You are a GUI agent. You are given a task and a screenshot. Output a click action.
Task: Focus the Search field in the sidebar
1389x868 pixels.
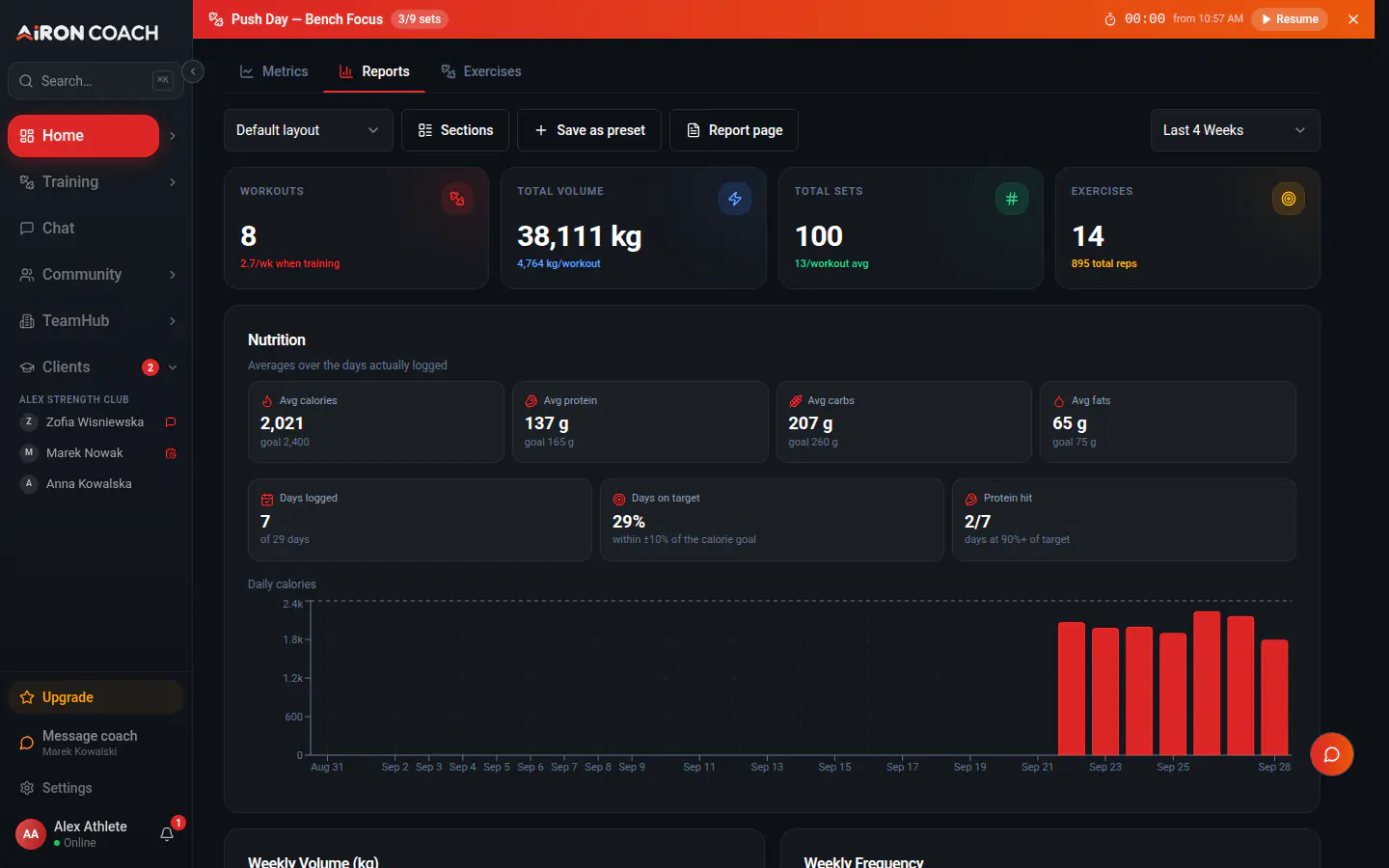[x=95, y=81]
